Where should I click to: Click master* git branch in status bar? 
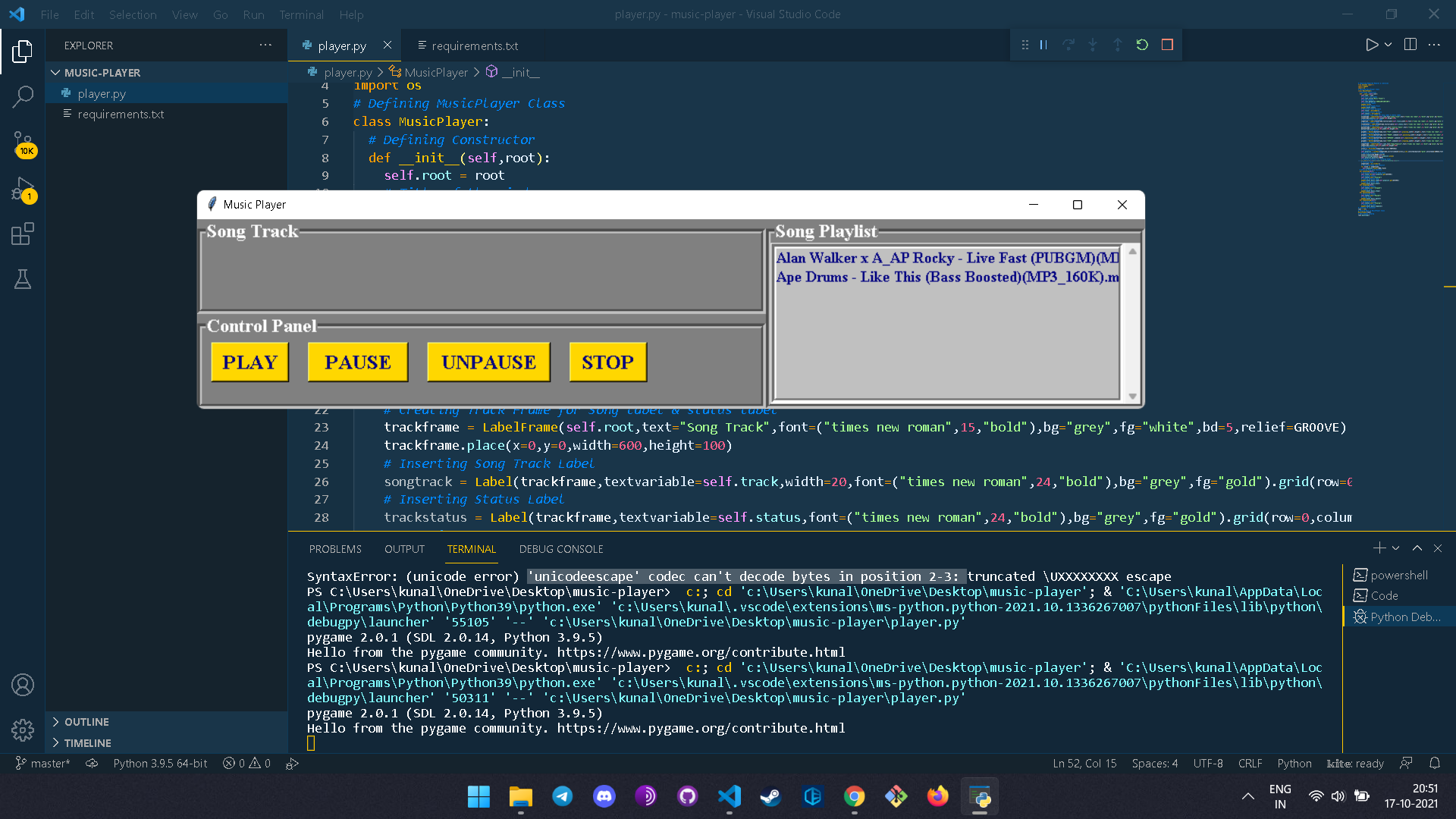42,763
